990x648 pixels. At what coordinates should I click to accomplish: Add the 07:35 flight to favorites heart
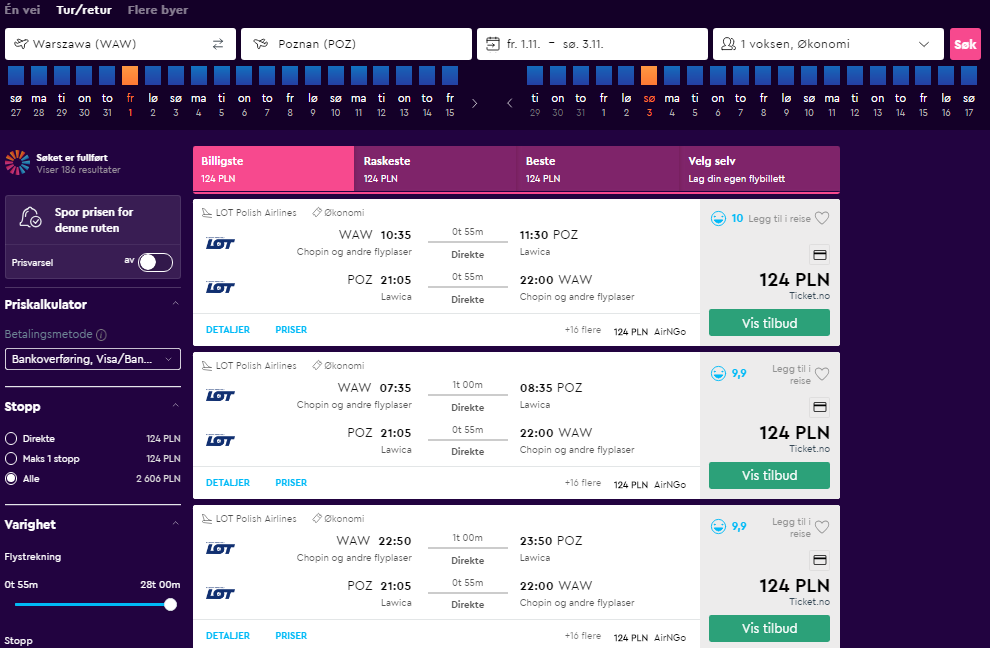coord(821,374)
